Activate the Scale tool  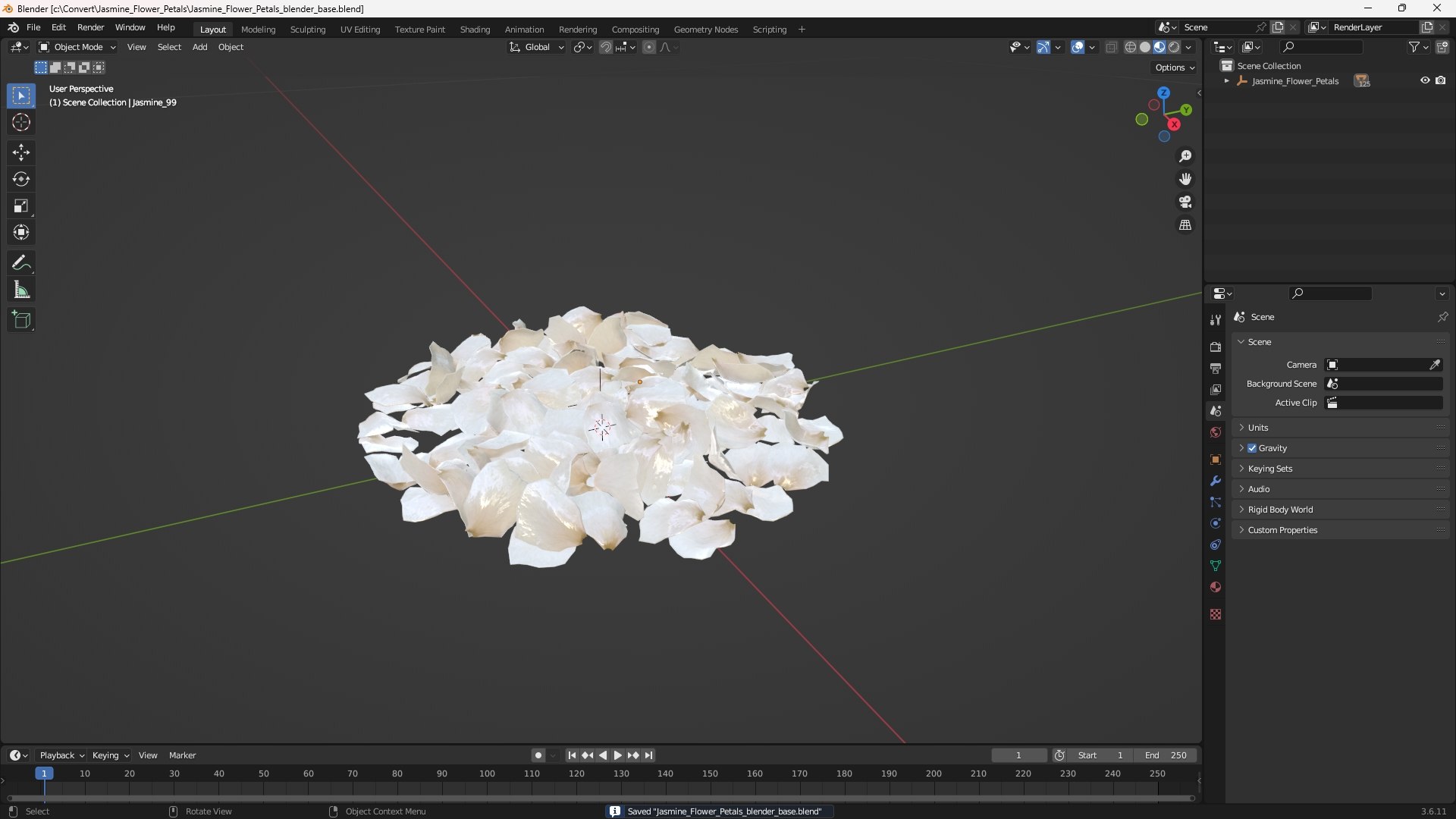tap(21, 206)
